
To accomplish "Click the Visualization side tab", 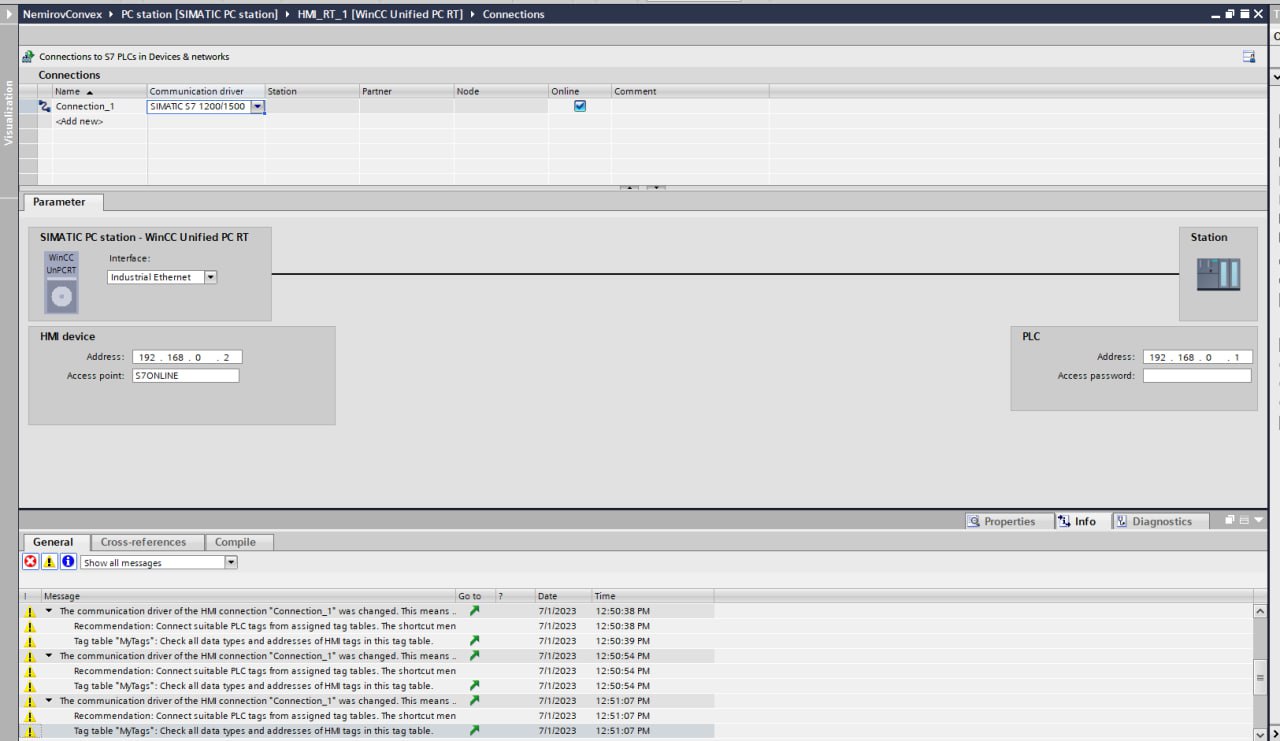I will click(x=9, y=113).
